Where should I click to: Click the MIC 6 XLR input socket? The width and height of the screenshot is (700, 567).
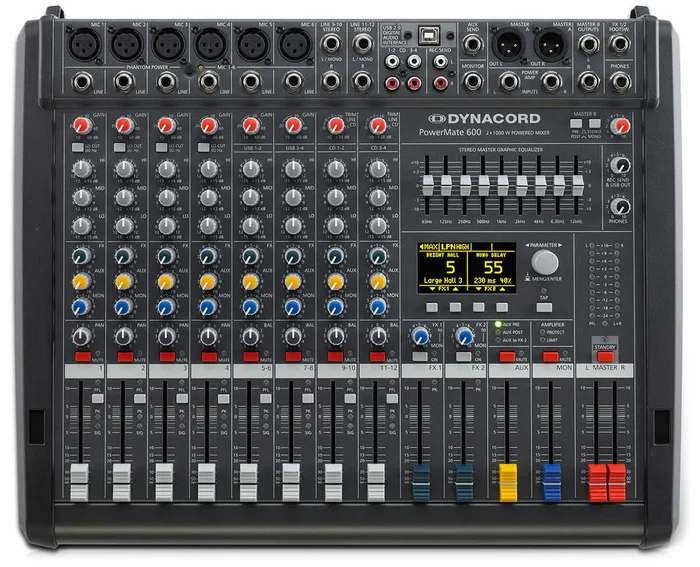(x=295, y=45)
